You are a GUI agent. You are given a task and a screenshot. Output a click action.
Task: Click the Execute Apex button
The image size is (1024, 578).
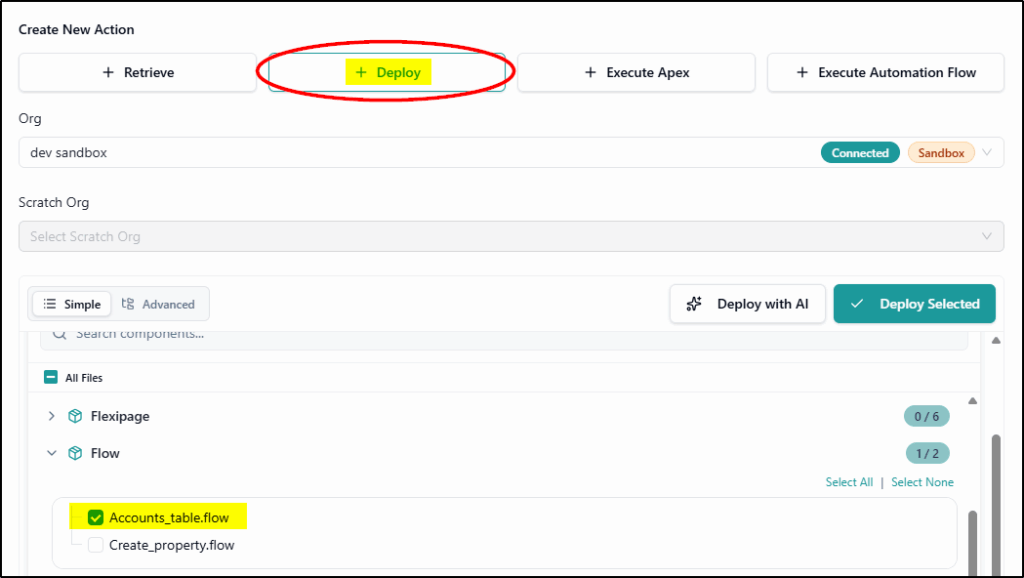636,73
